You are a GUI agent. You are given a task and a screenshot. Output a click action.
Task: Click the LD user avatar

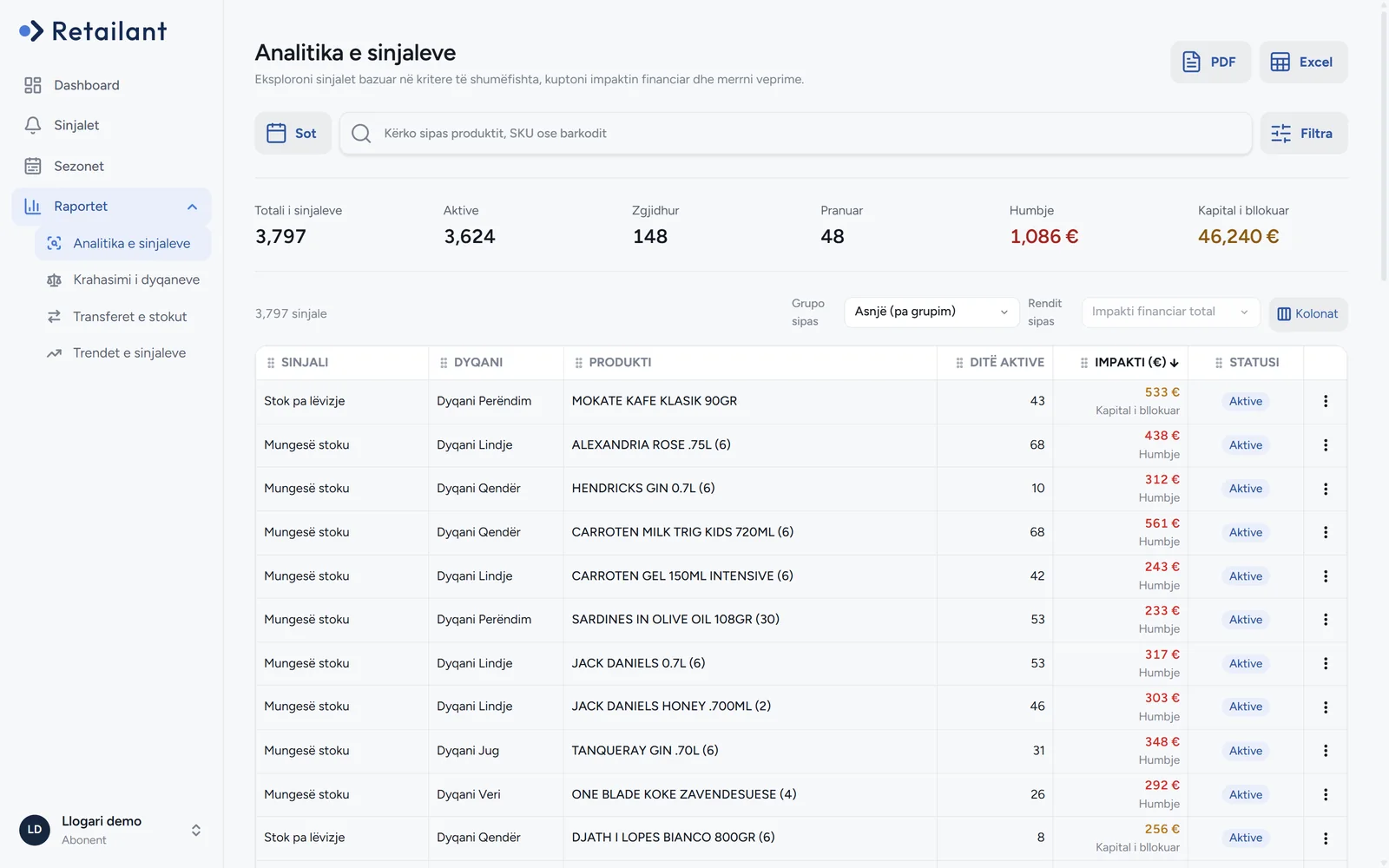[35, 830]
